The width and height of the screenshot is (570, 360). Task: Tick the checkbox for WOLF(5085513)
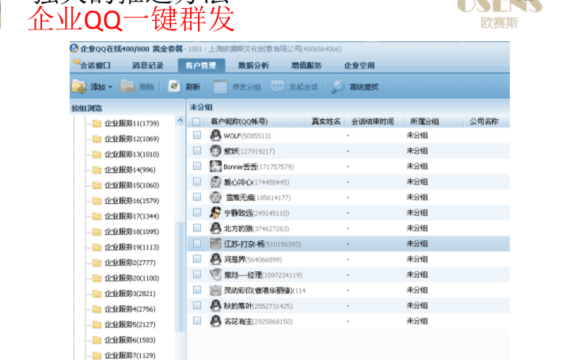[x=197, y=135]
